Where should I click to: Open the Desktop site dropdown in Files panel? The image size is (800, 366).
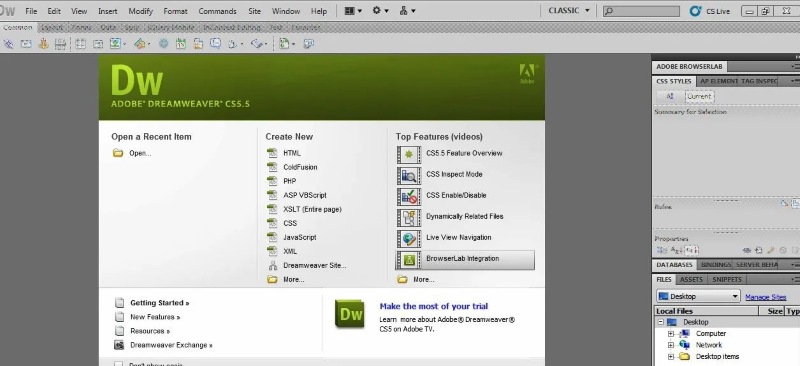pos(698,296)
